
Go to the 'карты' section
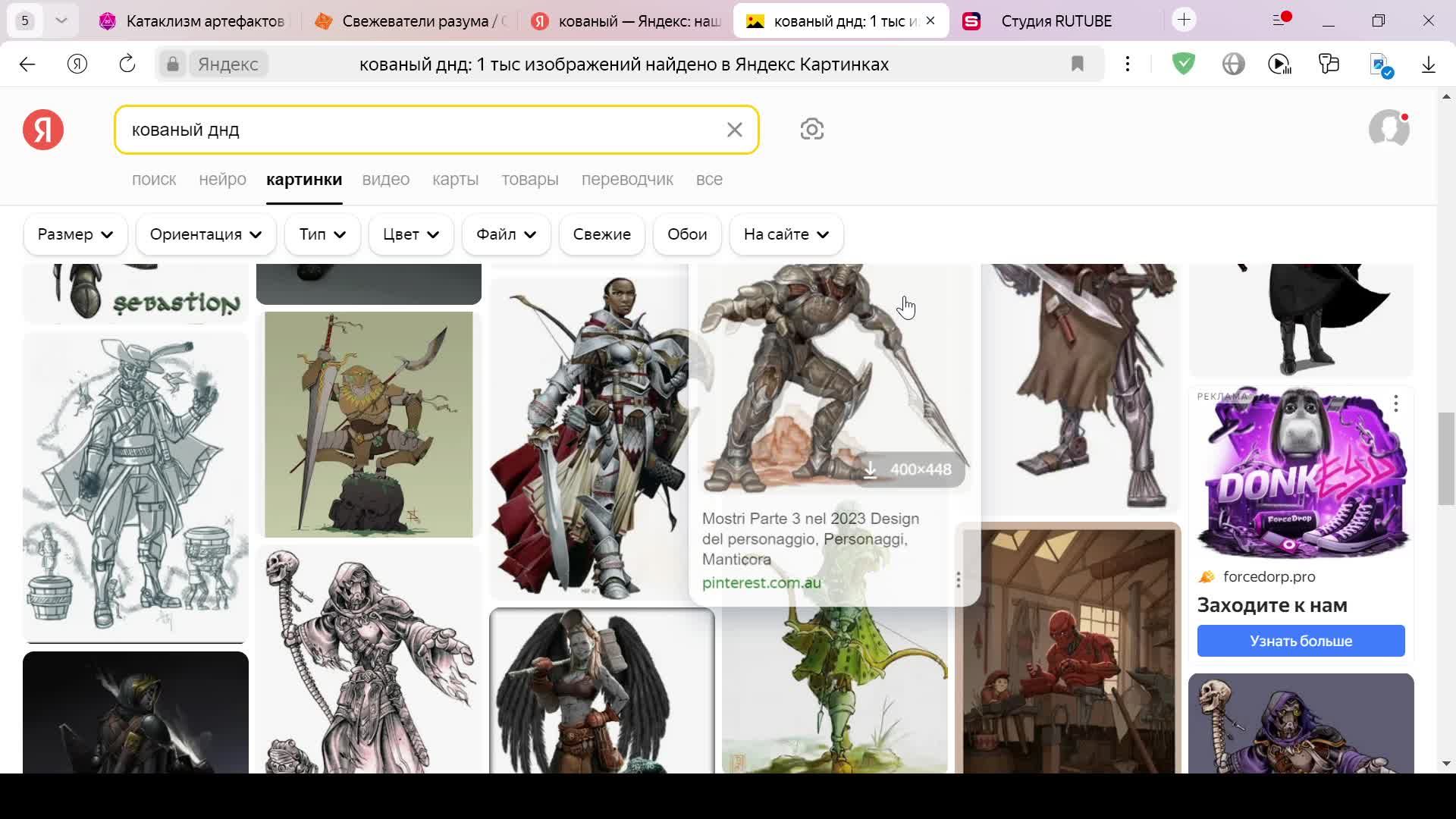coord(455,180)
